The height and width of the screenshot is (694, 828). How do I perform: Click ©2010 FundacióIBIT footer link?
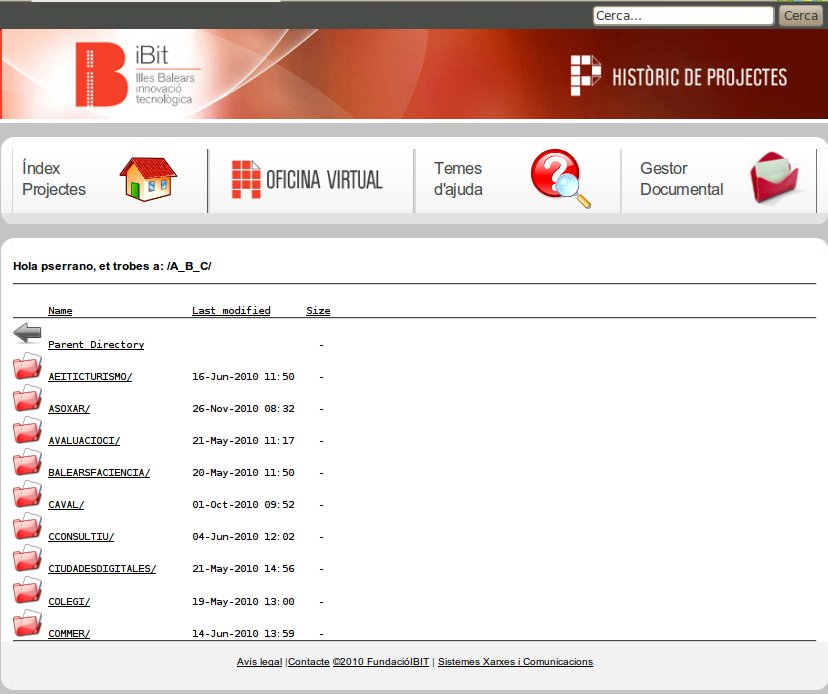point(381,662)
